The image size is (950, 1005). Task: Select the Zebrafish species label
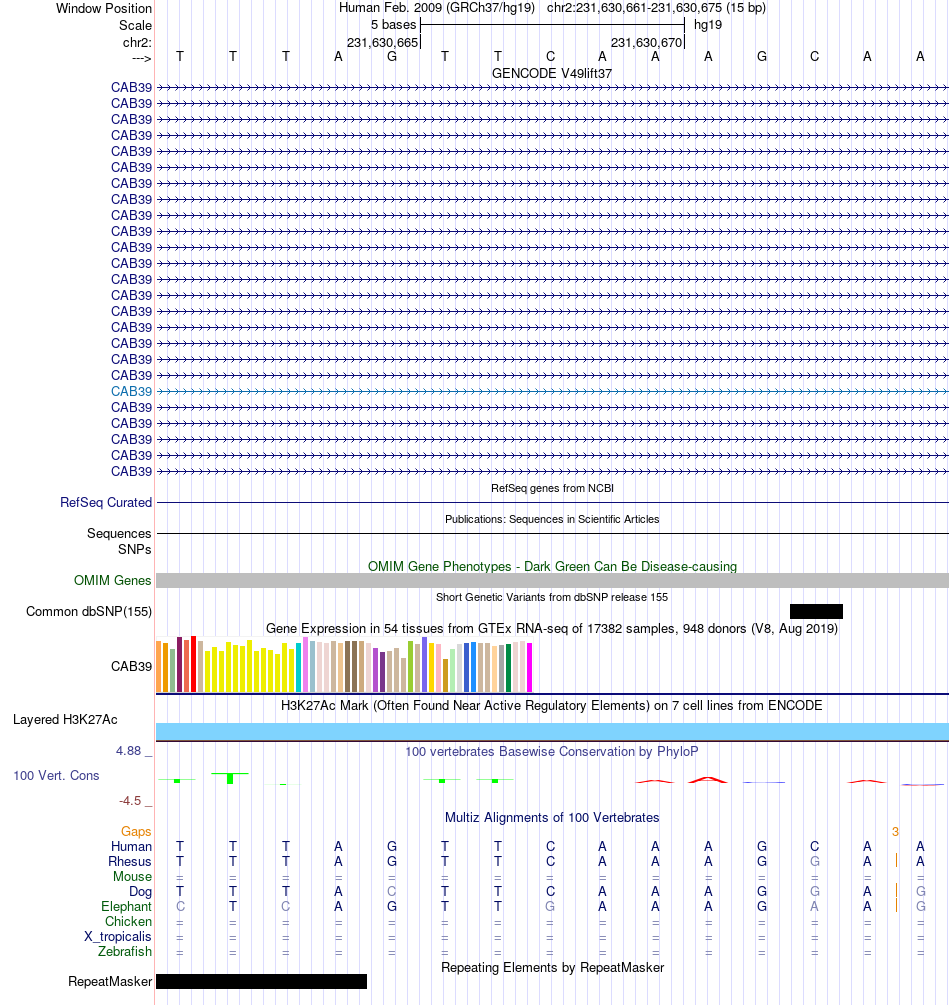point(124,951)
